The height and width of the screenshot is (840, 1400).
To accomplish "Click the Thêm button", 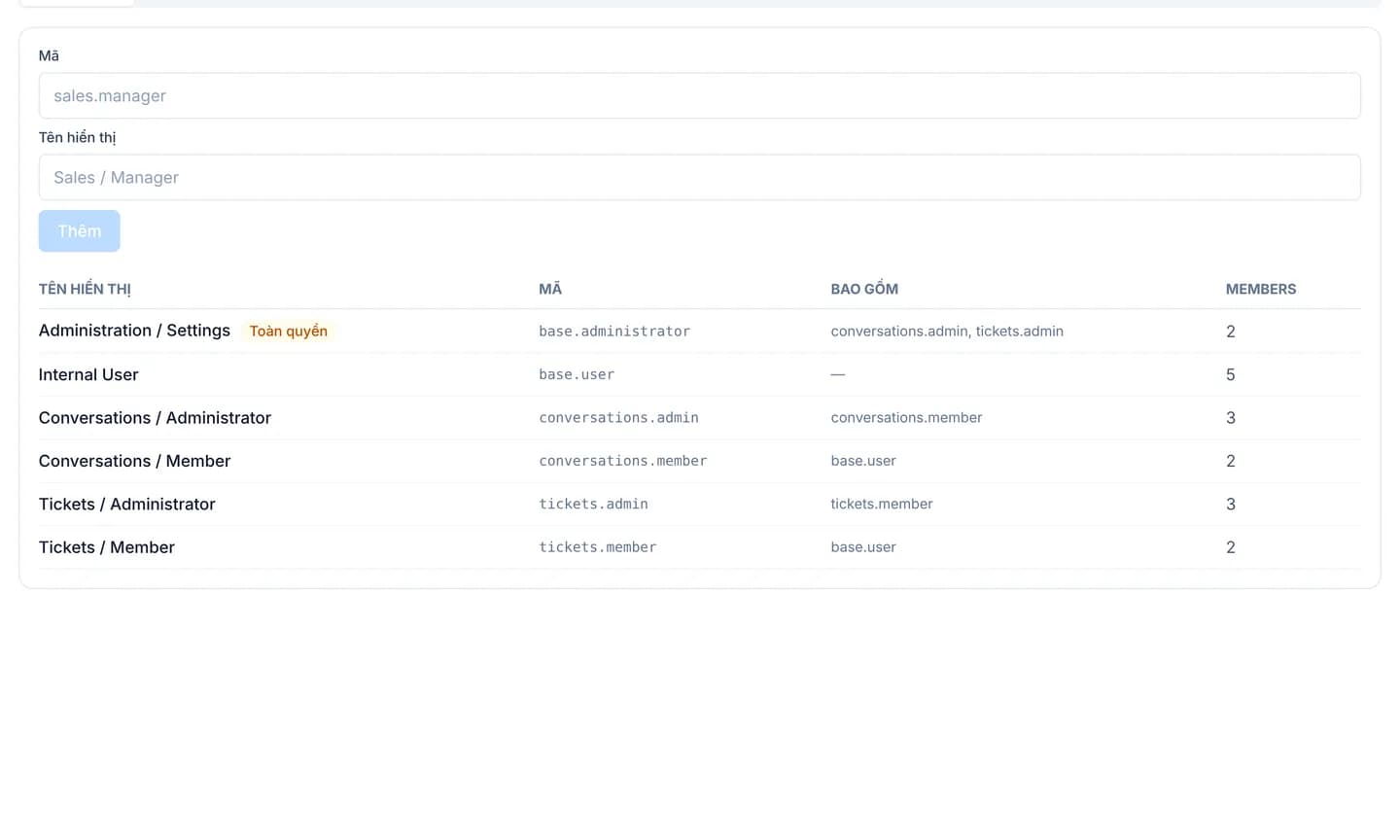I will click(79, 230).
